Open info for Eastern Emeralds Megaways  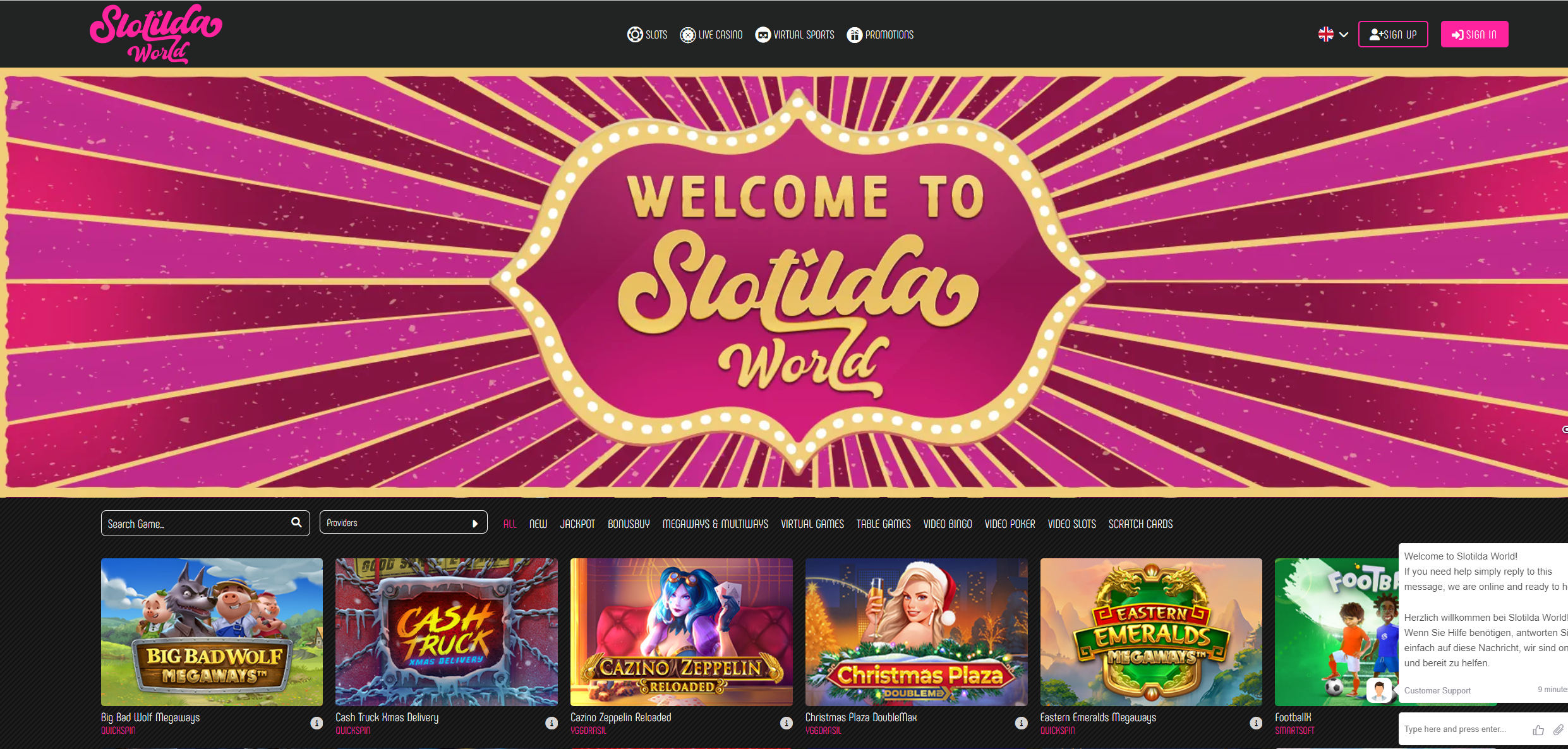(1255, 723)
